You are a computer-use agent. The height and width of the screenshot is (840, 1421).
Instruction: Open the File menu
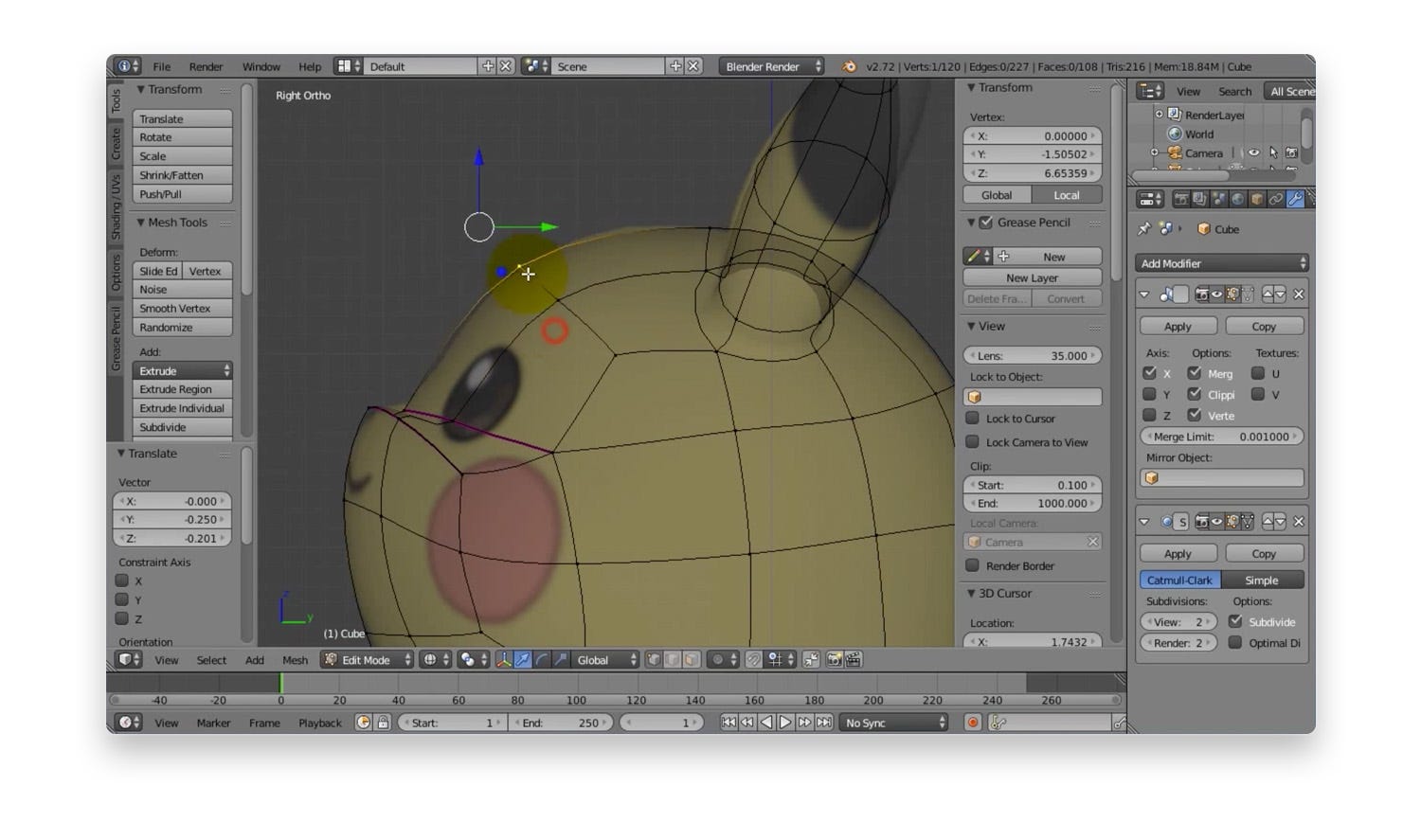tap(162, 66)
